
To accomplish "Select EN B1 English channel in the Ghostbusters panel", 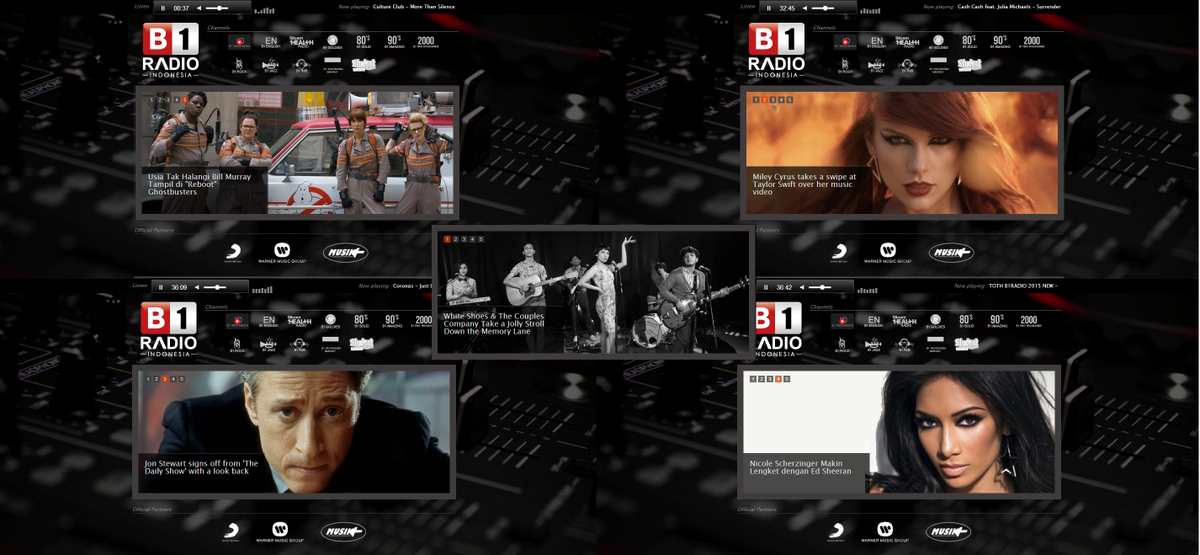I will 271,42.
